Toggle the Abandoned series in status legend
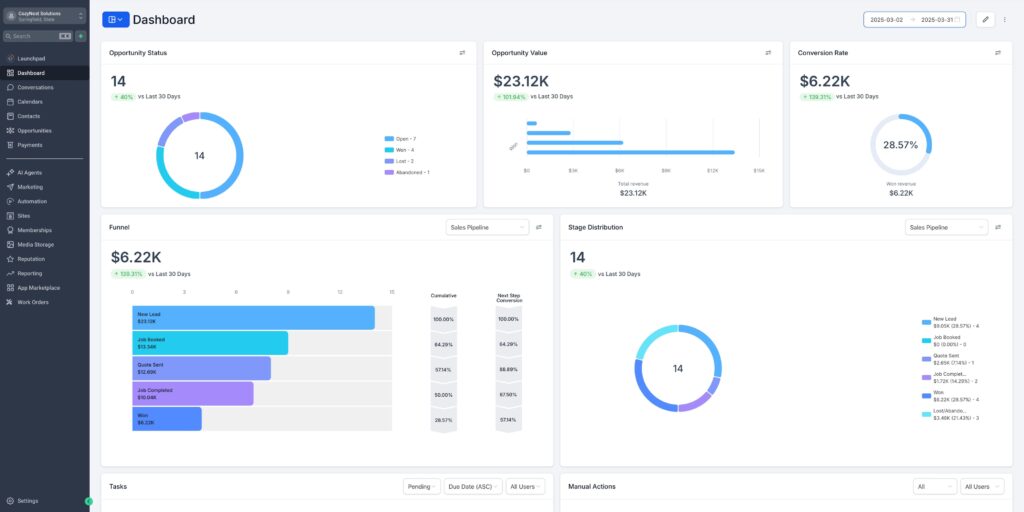Screen dimensions: 1024x512 coord(407,172)
